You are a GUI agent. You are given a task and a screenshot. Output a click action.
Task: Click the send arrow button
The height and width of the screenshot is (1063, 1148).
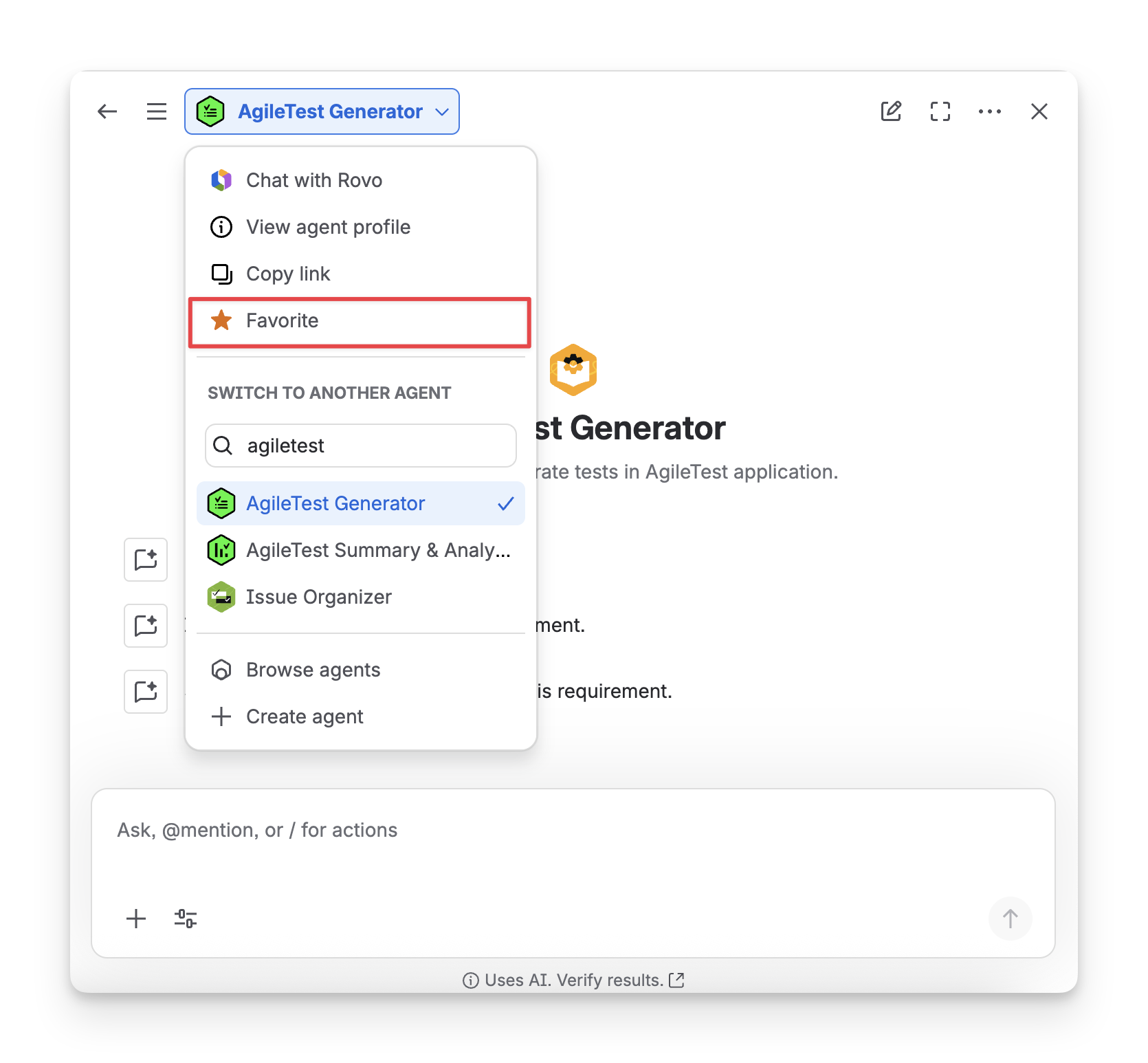pos(1010,919)
